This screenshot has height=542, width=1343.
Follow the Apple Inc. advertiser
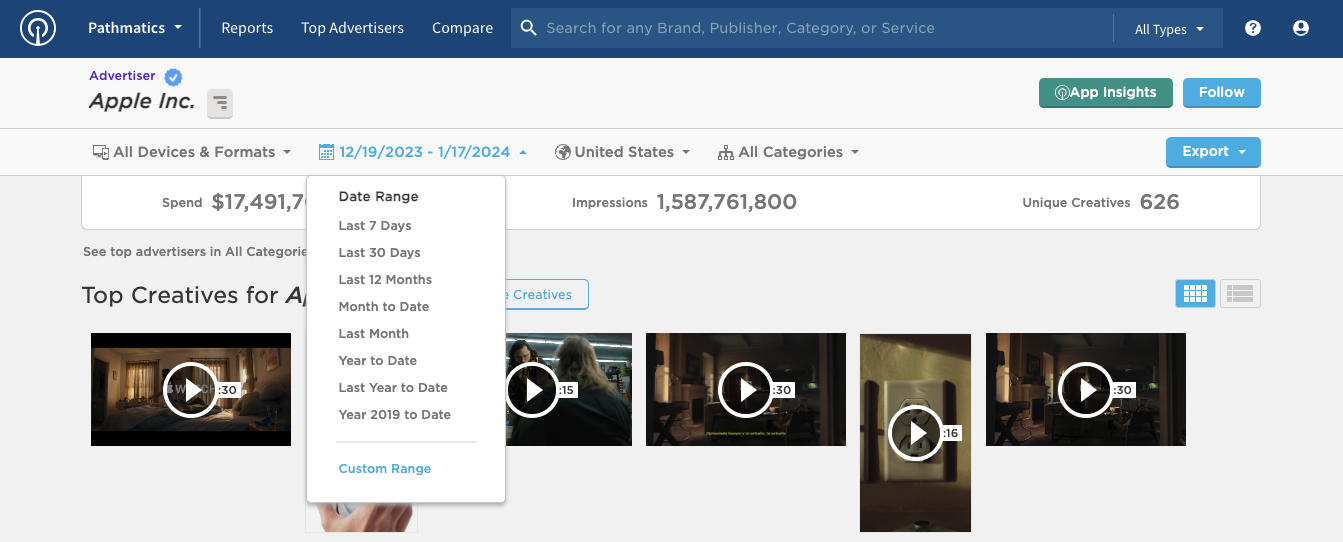1221,92
